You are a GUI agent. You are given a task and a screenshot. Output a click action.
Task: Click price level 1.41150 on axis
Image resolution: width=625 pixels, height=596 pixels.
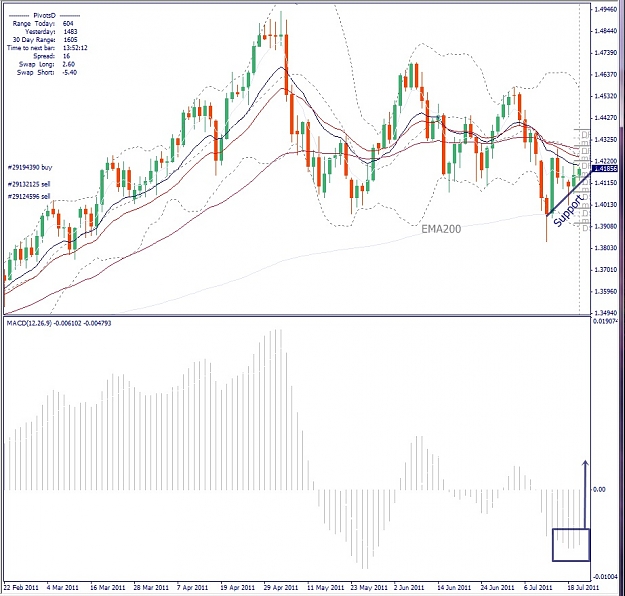(605, 183)
